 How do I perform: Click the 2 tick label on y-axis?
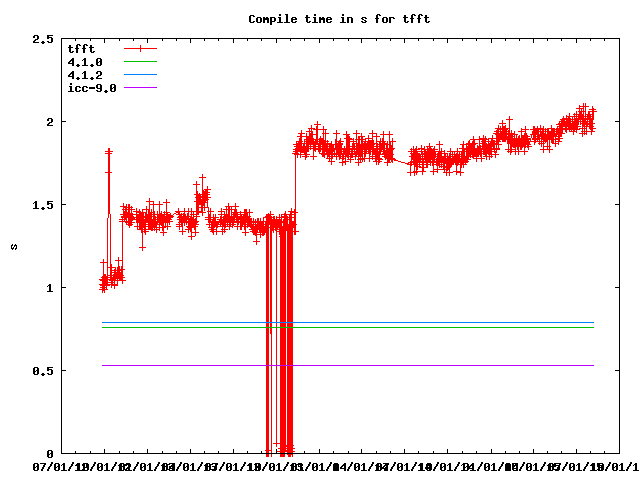coord(50,122)
